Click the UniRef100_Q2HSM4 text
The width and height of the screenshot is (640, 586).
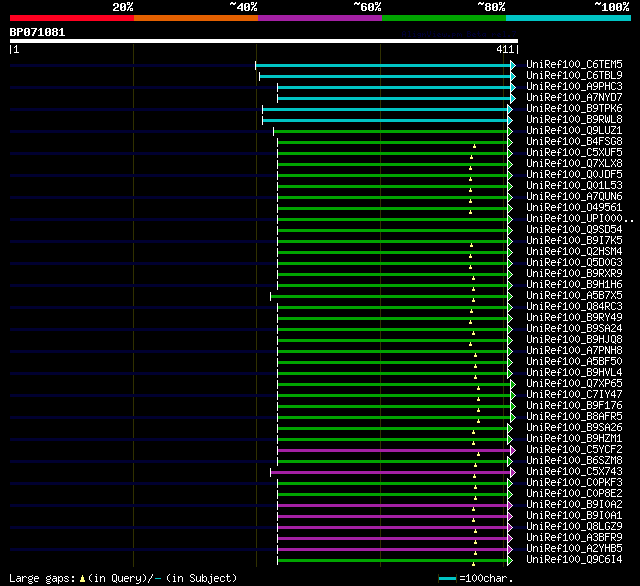574,252
